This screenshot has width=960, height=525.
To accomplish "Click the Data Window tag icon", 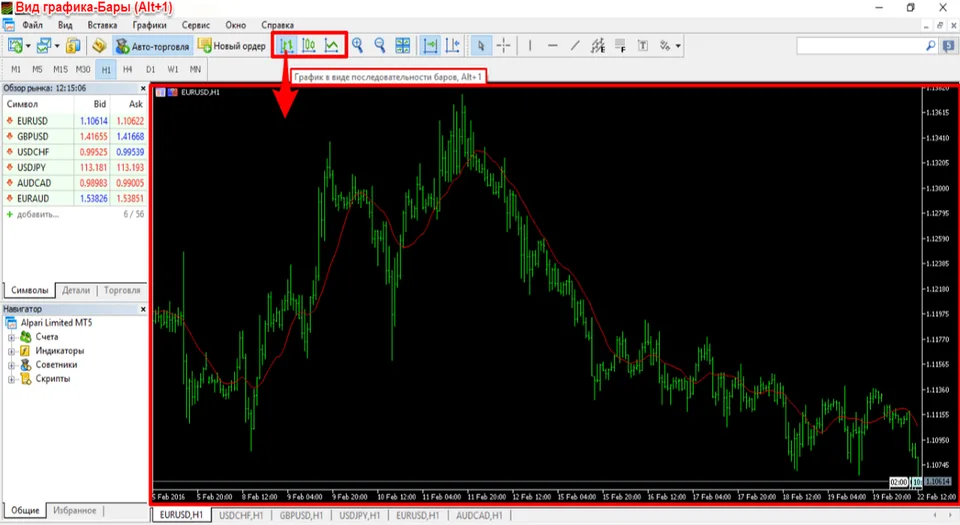I will (99, 46).
